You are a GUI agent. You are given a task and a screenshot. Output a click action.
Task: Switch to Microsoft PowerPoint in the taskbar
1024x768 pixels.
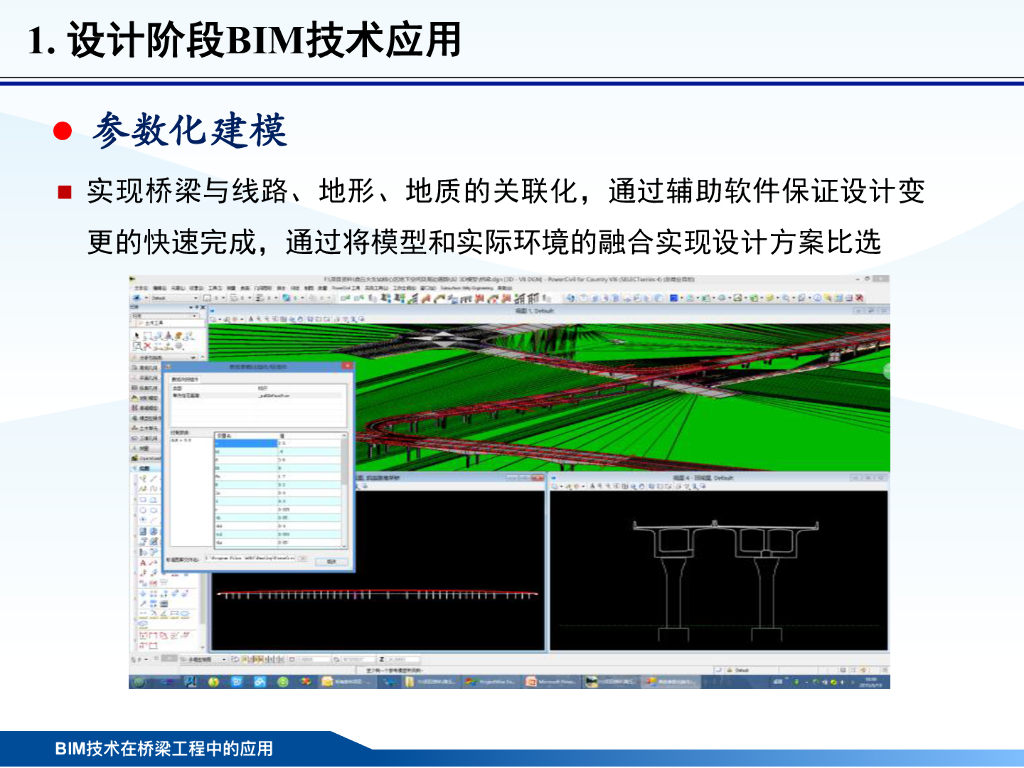pyautogui.click(x=551, y=682)
